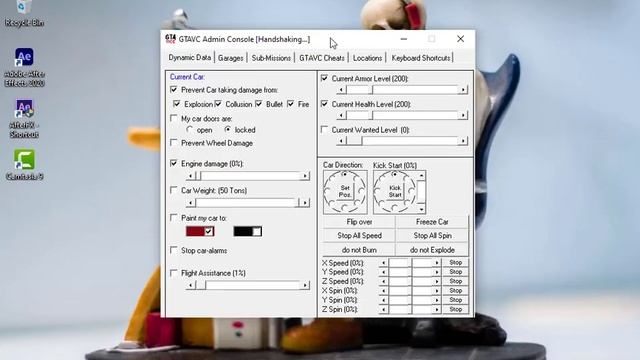The height and width of the screenshot is (360, 640).
Task: Open the Recycle Bin desktop icon
Action: (x=24, y=13)
